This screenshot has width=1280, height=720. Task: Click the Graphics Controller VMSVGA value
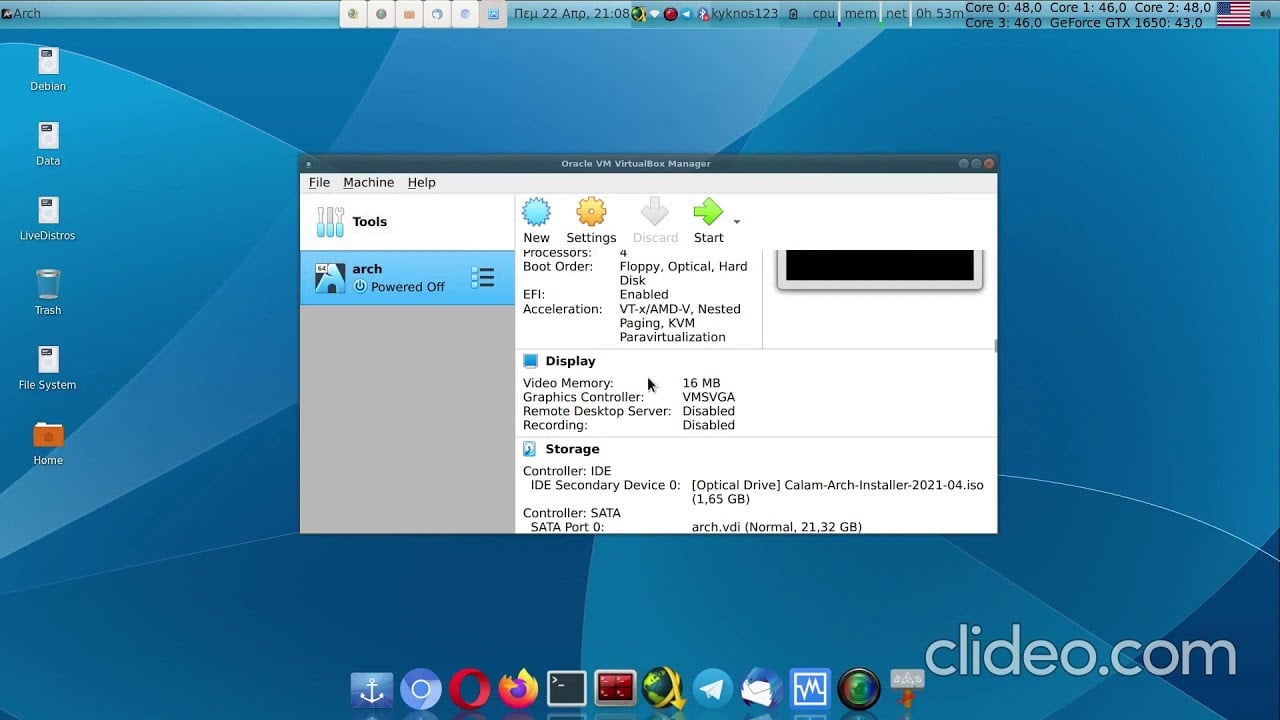[x=708, y=397]
